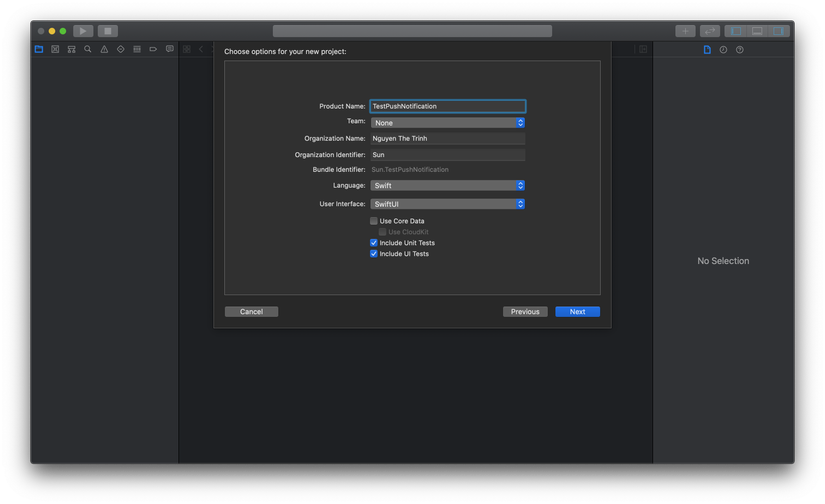Enable the Use Core Data checkbox
The height and width of the screenshot is (504, 825).
coord(374,221)
